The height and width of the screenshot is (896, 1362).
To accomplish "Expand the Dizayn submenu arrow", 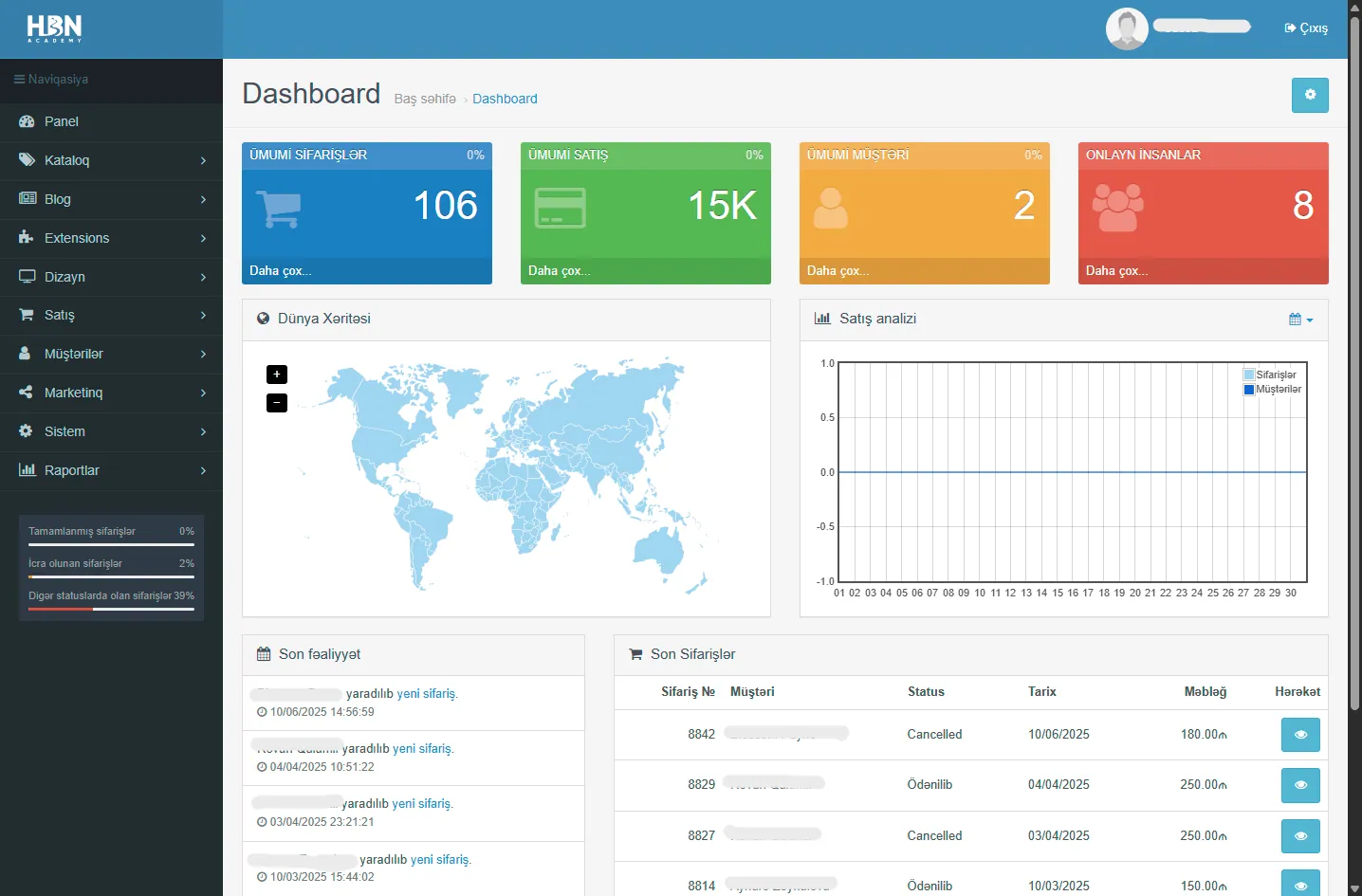I will pyautogui.click(x=203, y=278).
